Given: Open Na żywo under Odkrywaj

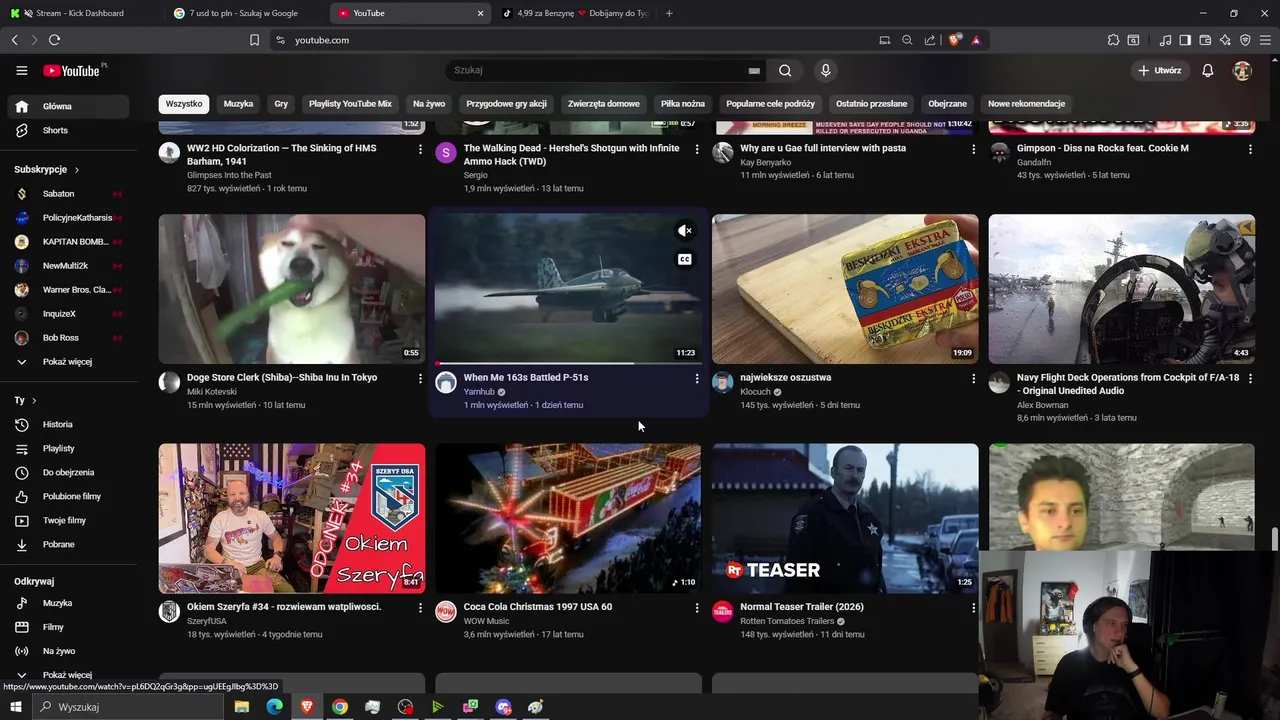Looking at the screenshot, I should pos(68,651).
